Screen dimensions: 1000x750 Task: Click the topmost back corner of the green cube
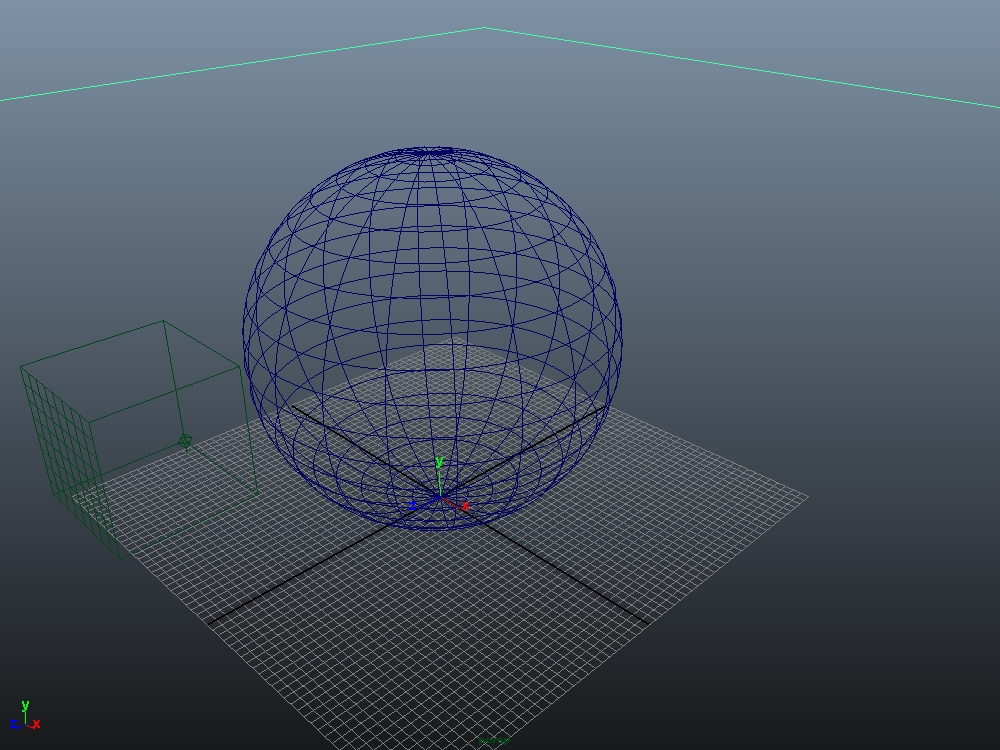tap(163, 321)
